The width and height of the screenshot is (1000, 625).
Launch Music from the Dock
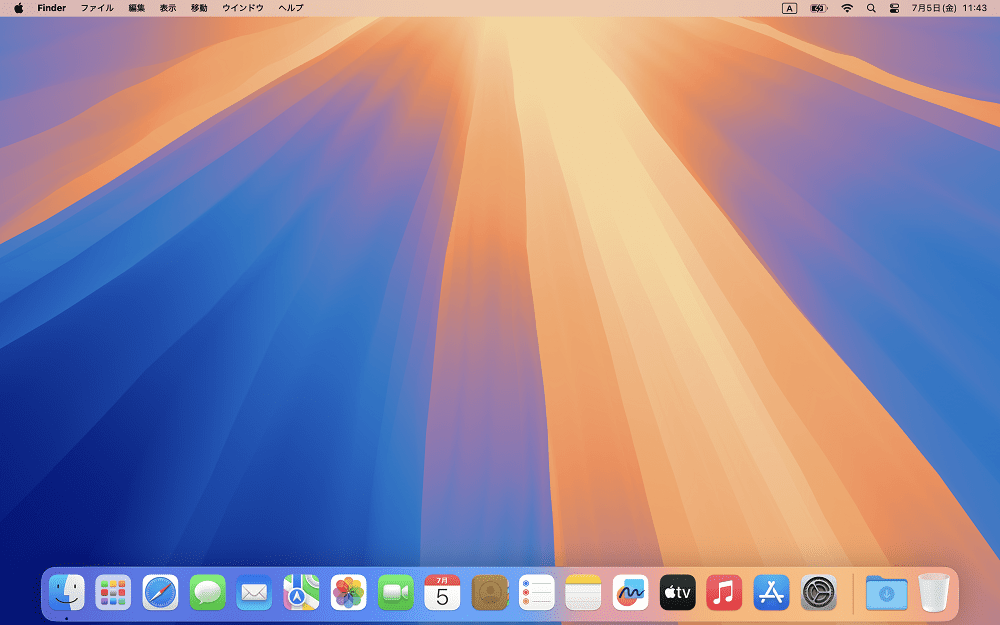click(724, 592)
